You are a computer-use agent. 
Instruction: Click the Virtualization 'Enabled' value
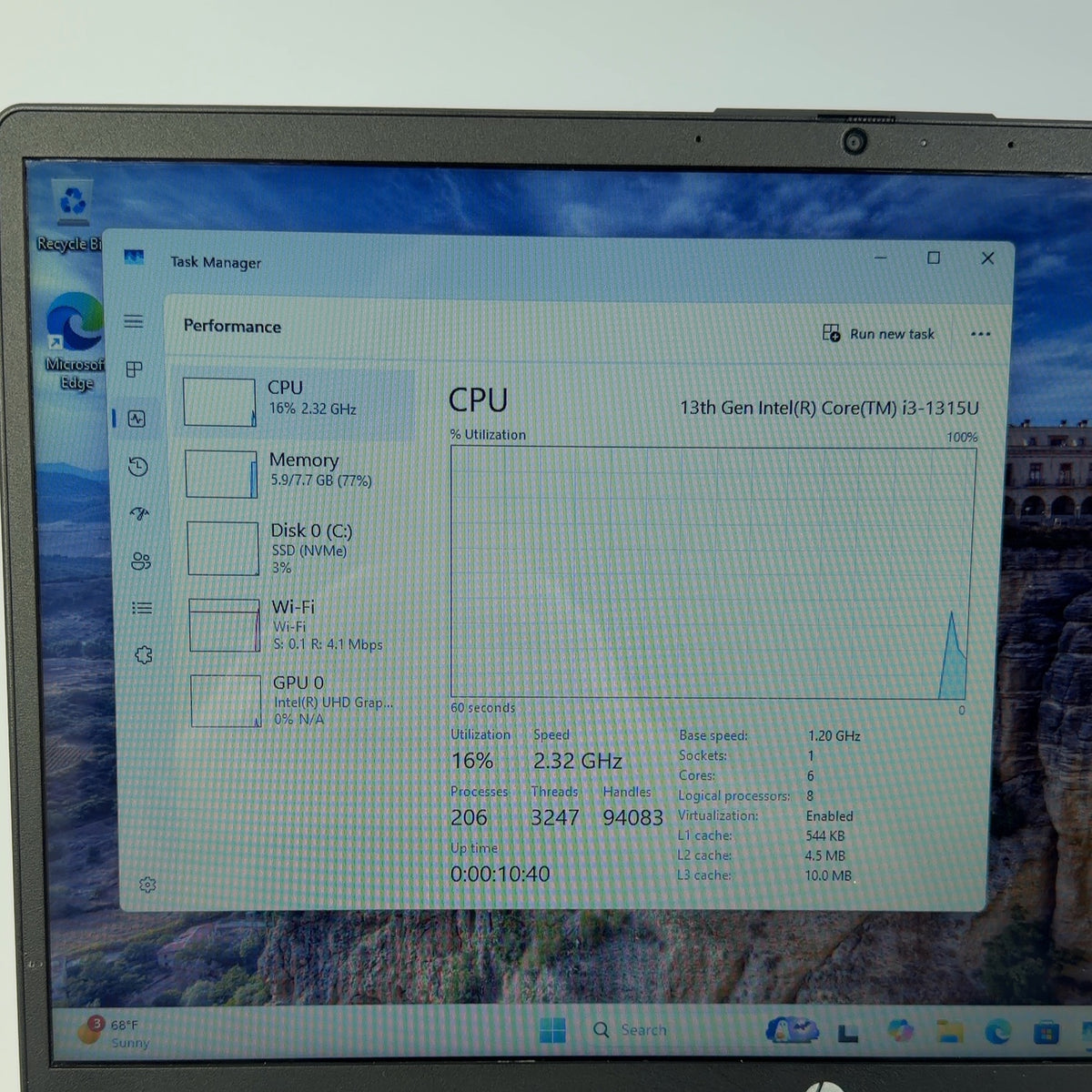829,816
